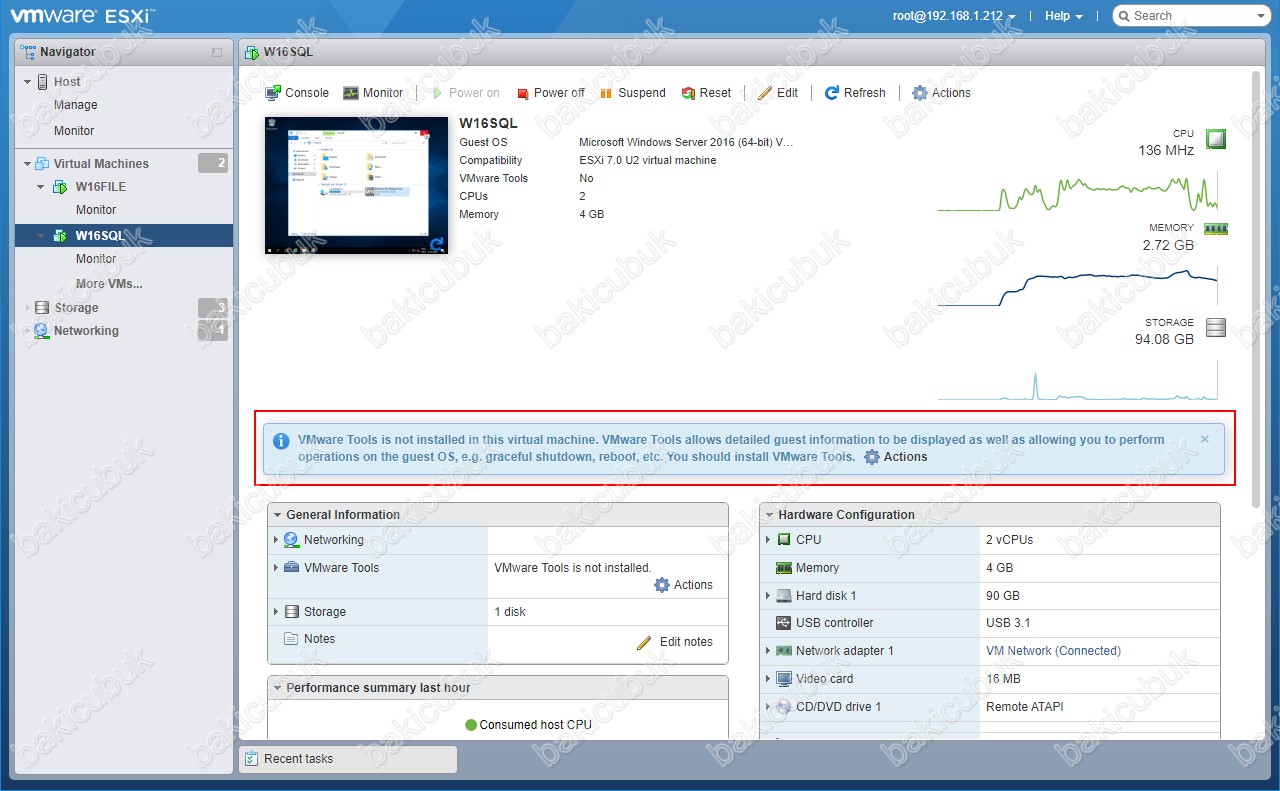Click the Networking globe icon in General Information

click(x=291, y=540)
